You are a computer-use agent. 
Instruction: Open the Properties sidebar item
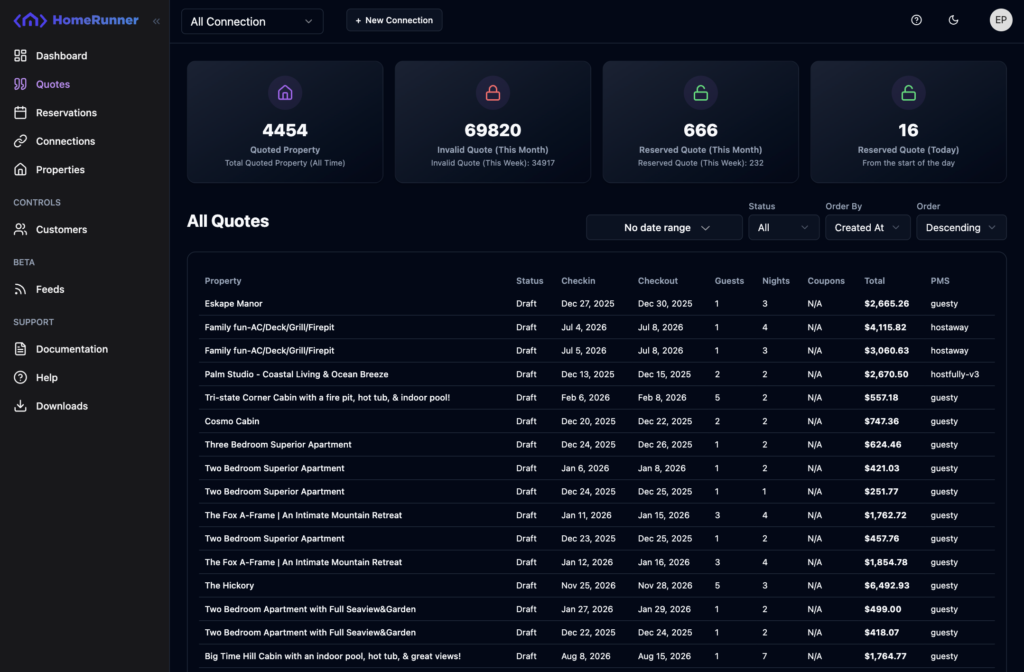[60, 170]
